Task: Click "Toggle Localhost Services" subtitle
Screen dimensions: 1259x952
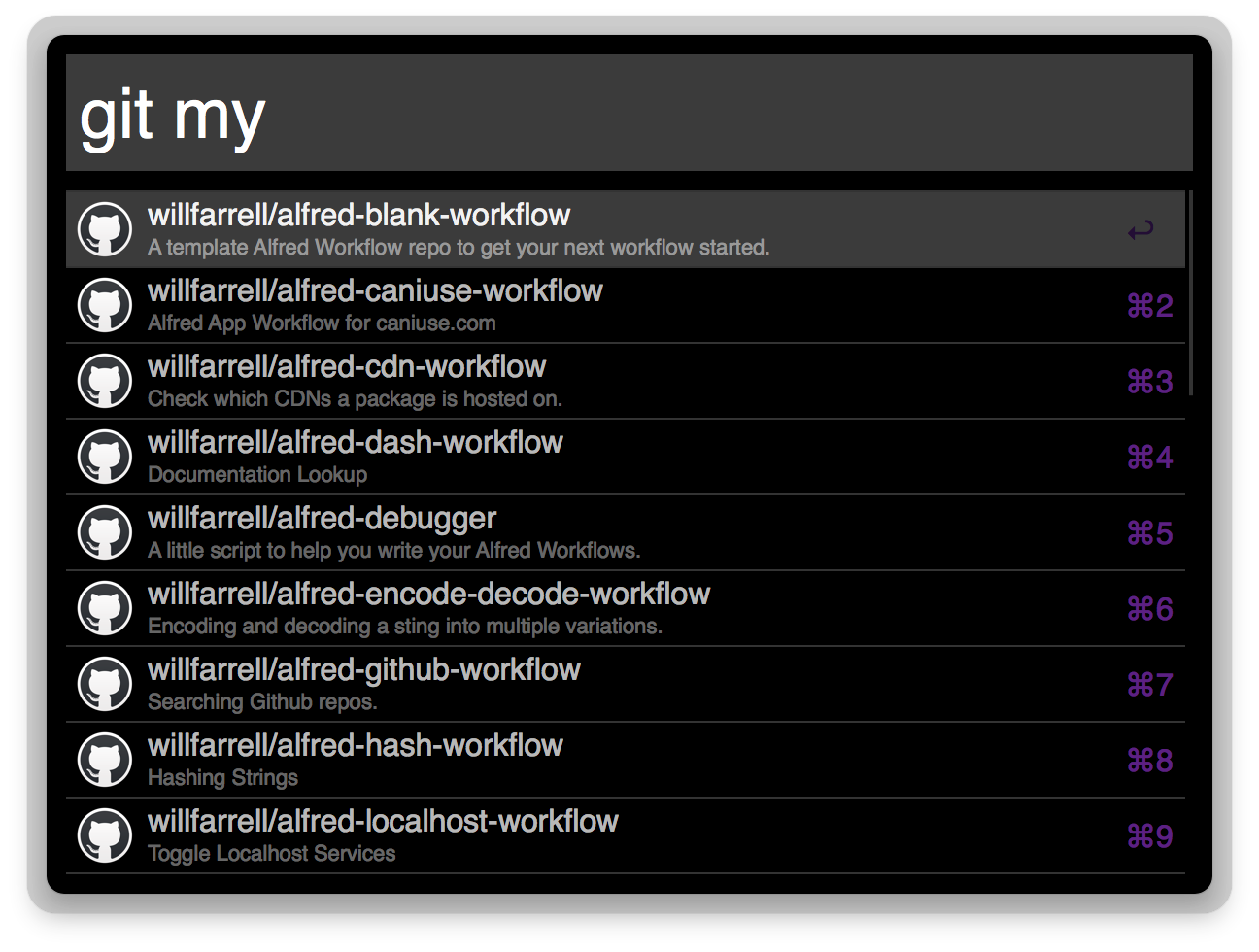Action: pyautogui.click(x=272, y=854)
